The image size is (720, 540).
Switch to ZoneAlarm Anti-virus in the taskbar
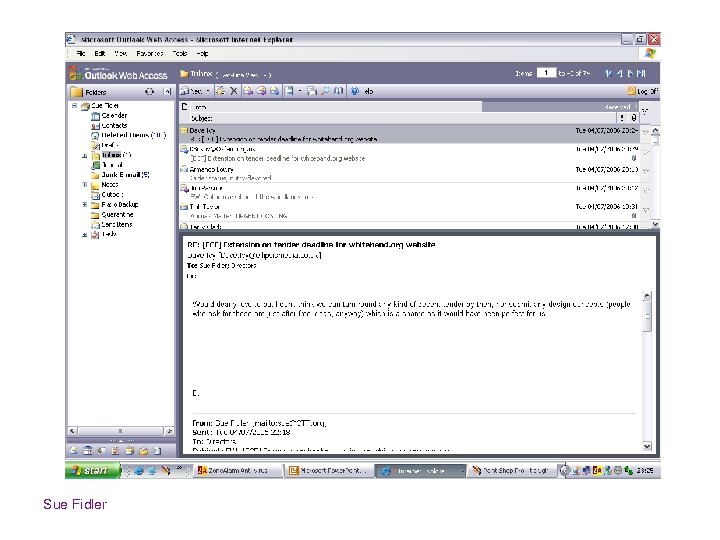pyautogui.click(x=237, y=470)
